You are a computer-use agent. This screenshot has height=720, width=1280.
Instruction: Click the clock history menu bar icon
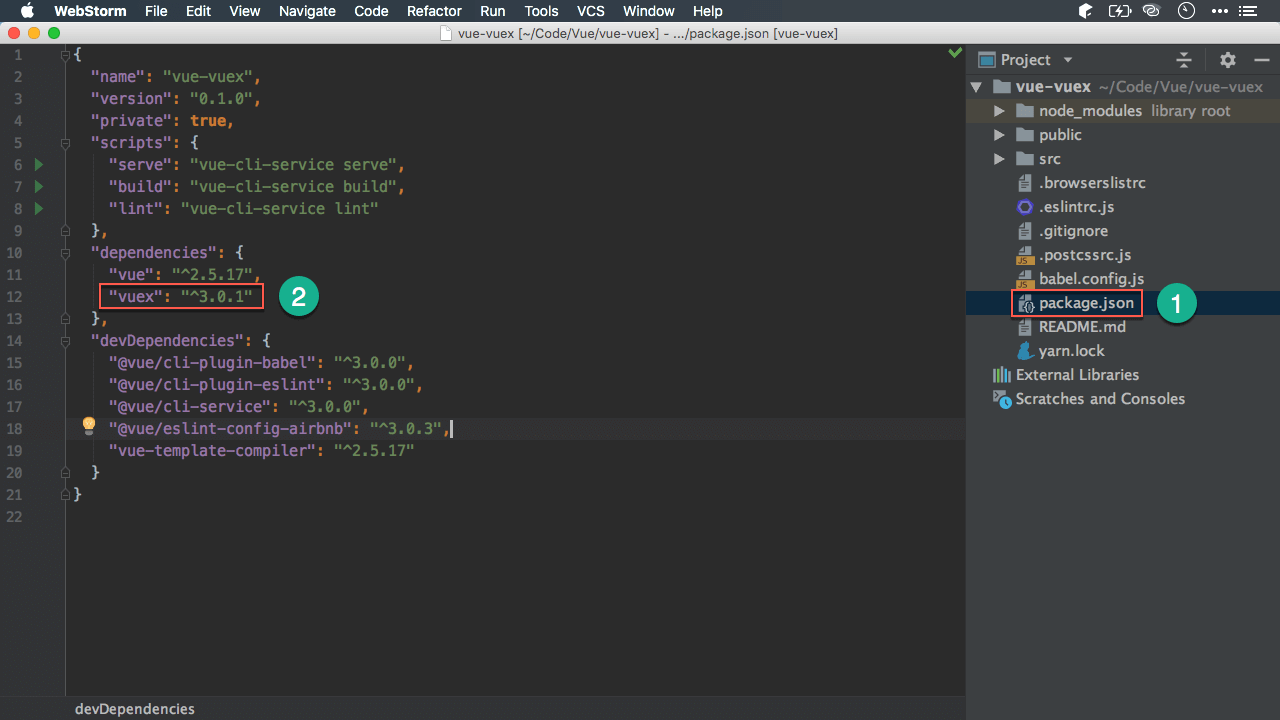coord(1186,11)
